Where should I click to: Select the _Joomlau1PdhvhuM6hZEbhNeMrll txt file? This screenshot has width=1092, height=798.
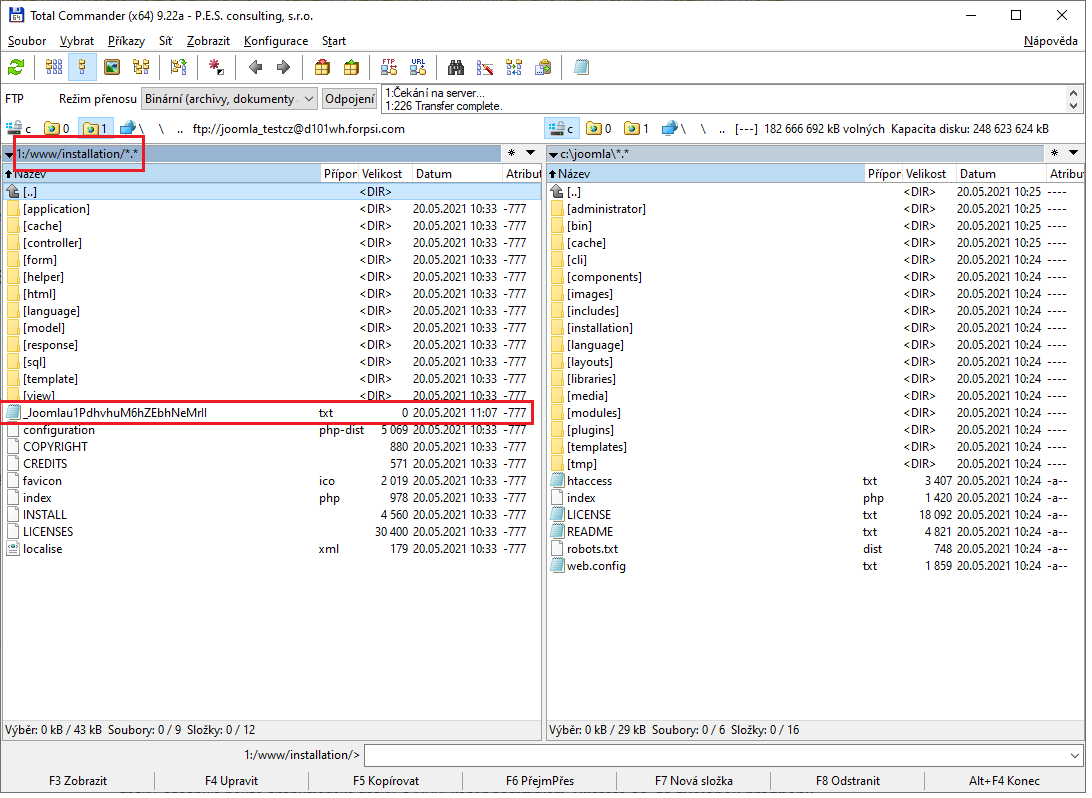[x=272, y=413]
